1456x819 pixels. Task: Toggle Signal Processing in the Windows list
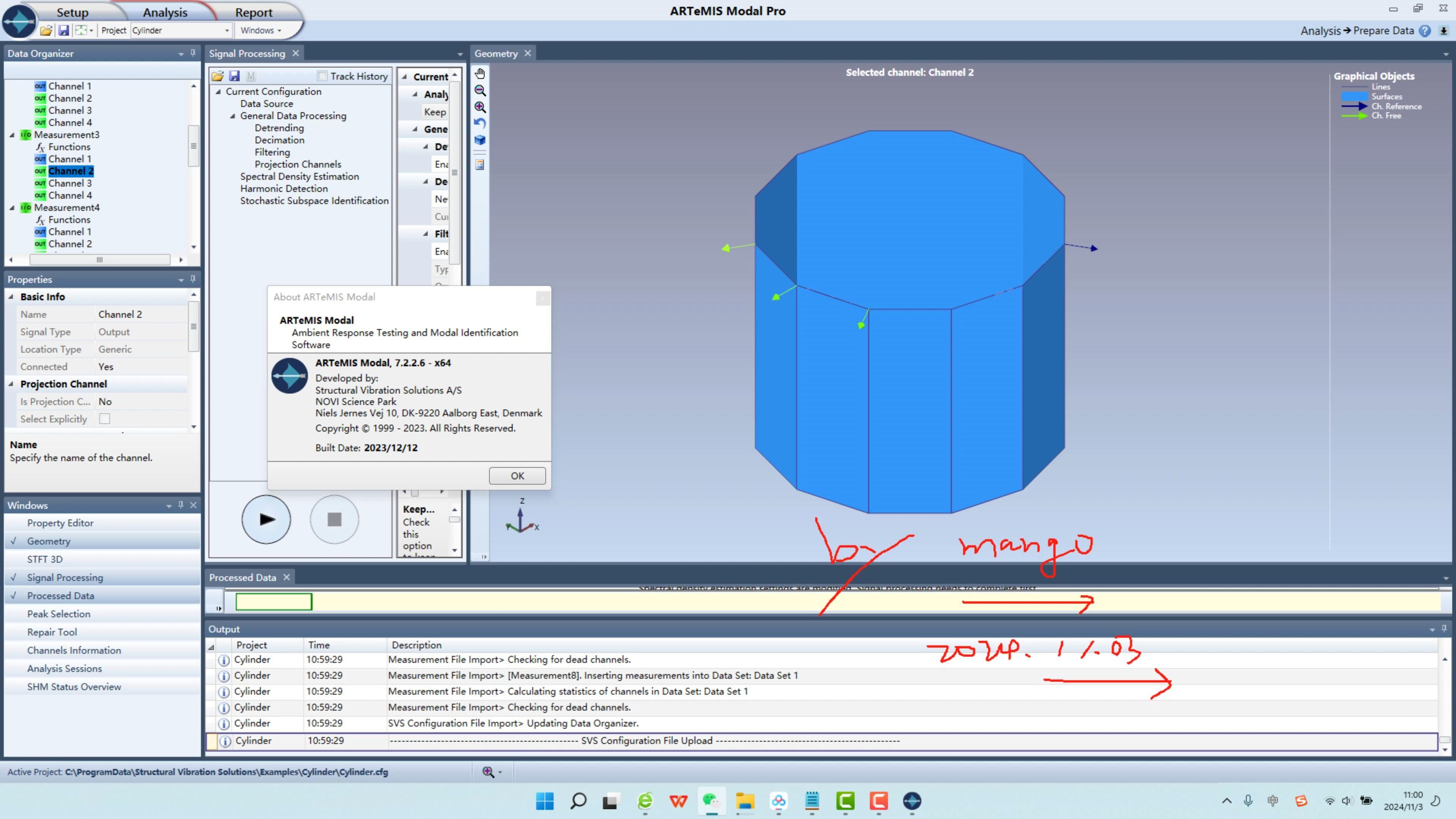tap(102, 577)
